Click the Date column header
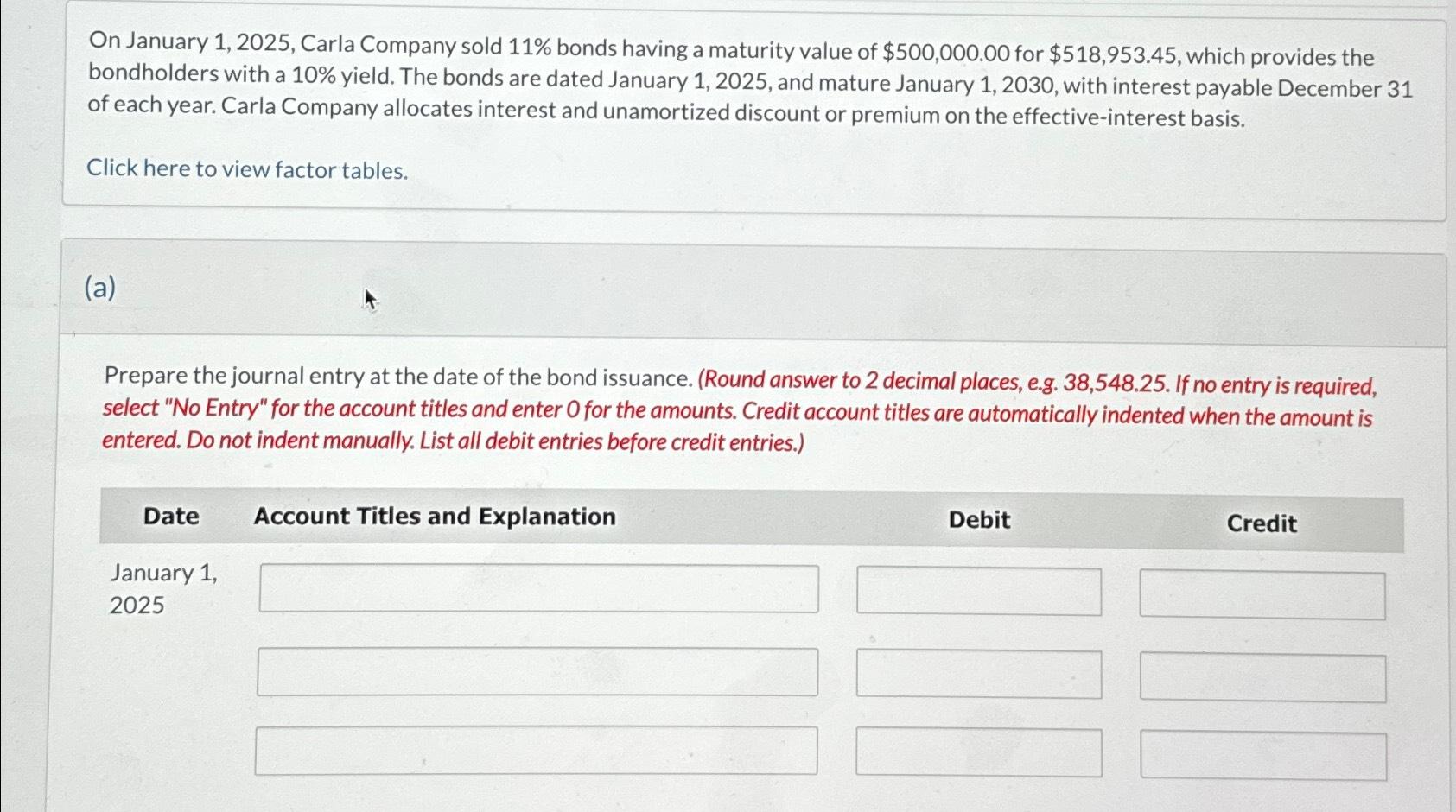 coord(171,517)
